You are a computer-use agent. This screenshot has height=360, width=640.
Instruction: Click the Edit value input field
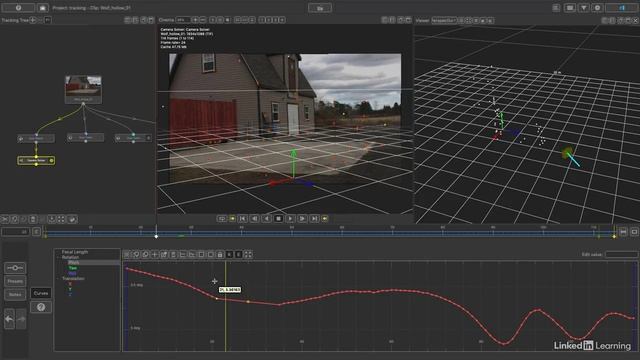tap(621, 254)
